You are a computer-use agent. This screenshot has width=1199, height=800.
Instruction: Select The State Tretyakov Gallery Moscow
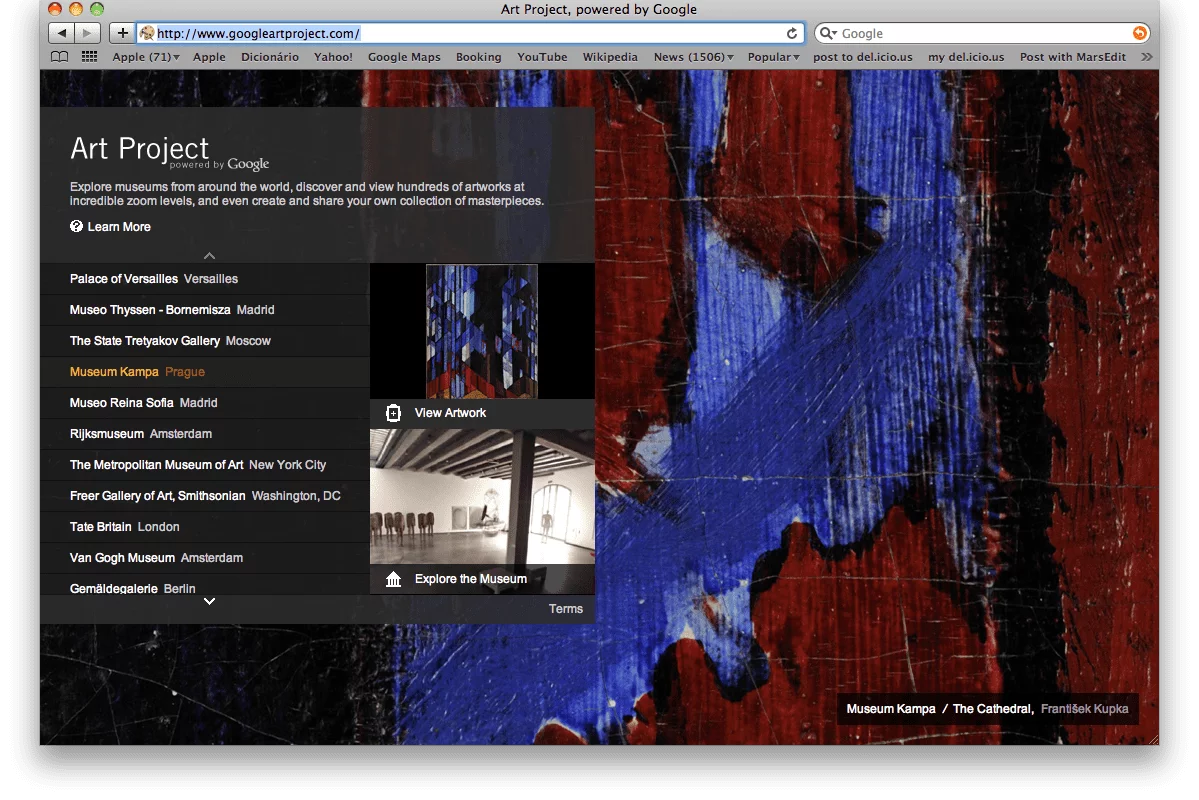point(205,341)
